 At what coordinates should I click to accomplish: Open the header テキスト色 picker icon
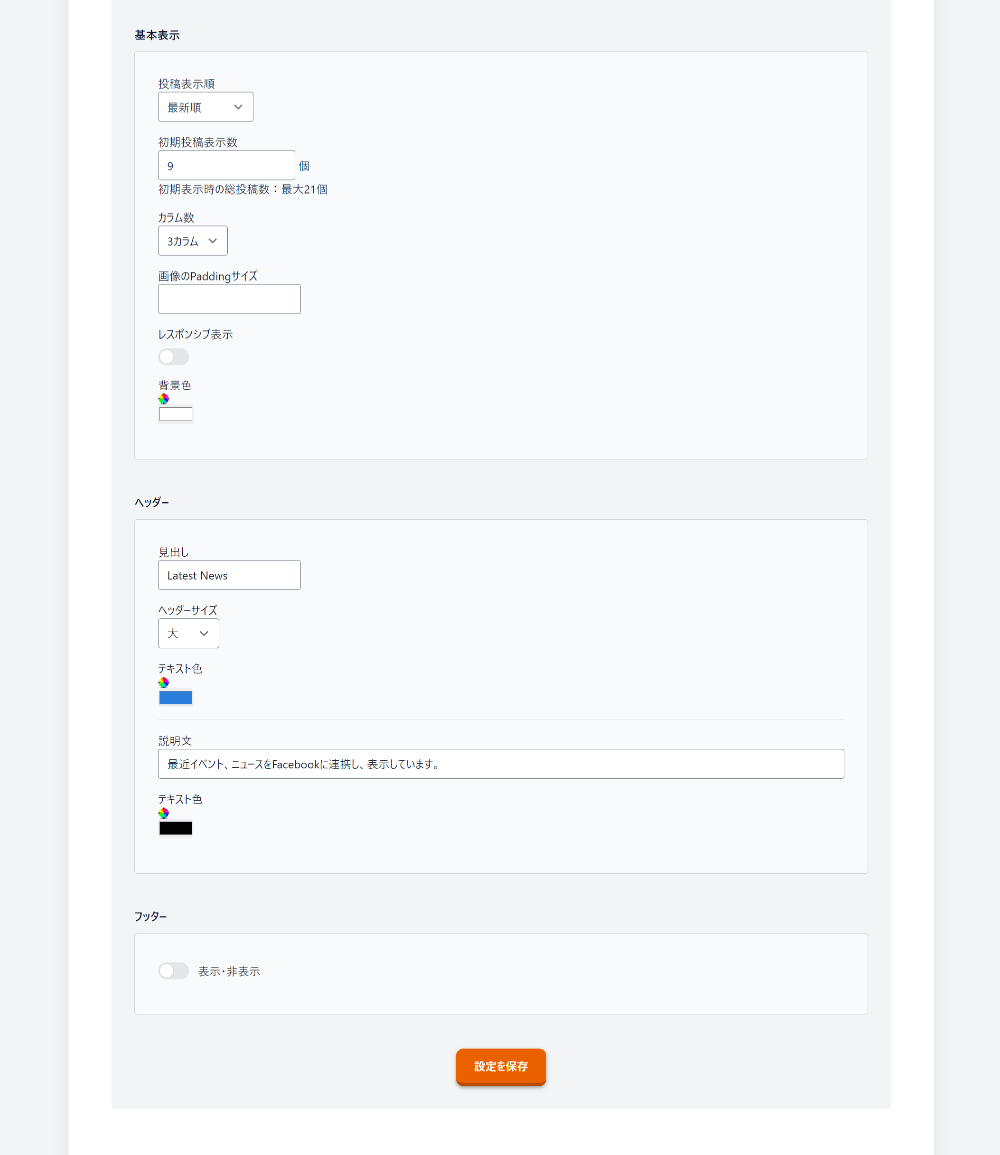pyautogui.click(x=164, y=682)
